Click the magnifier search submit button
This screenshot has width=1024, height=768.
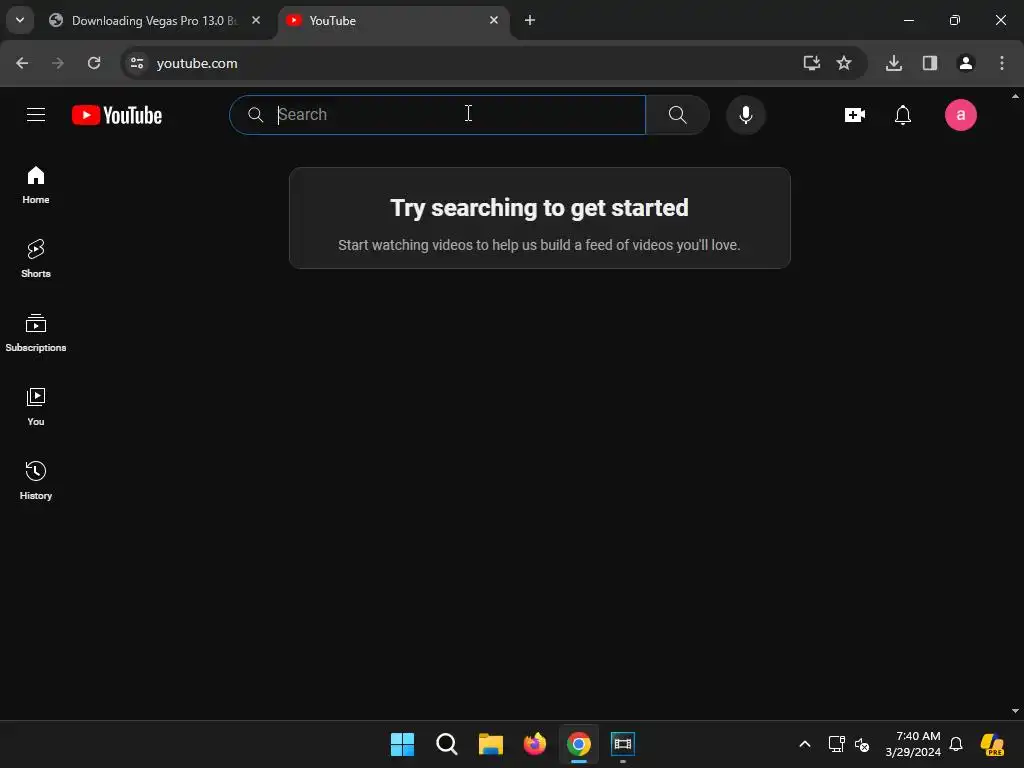pyautogui.click(x=677, y=115)
